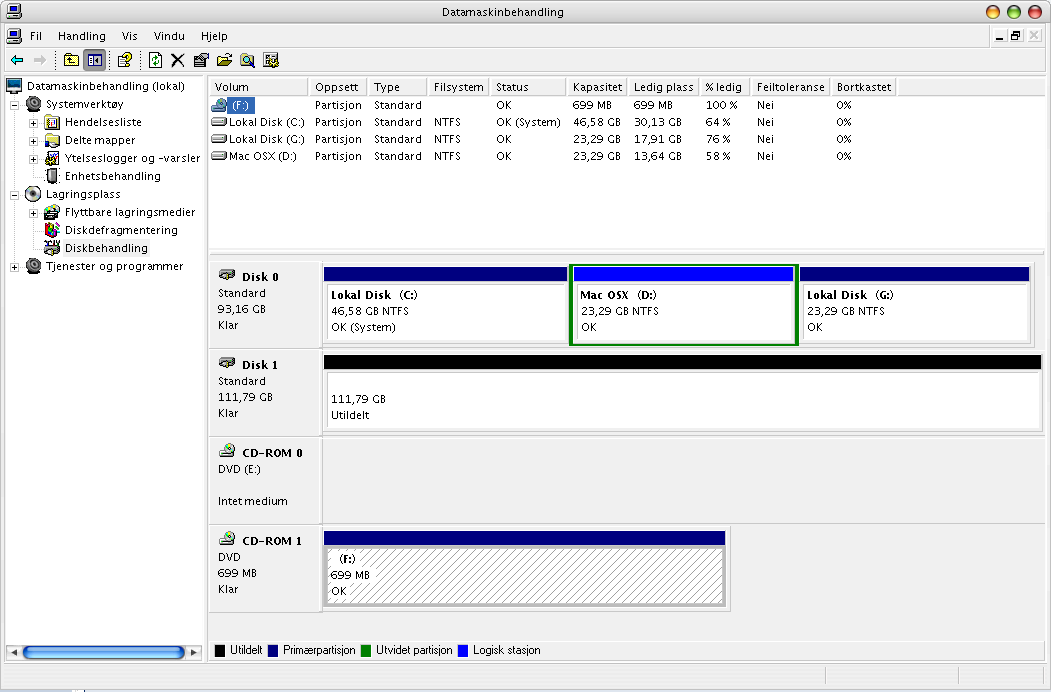Click the tree pane horizontal scrollbar thumb

[103, 652]
